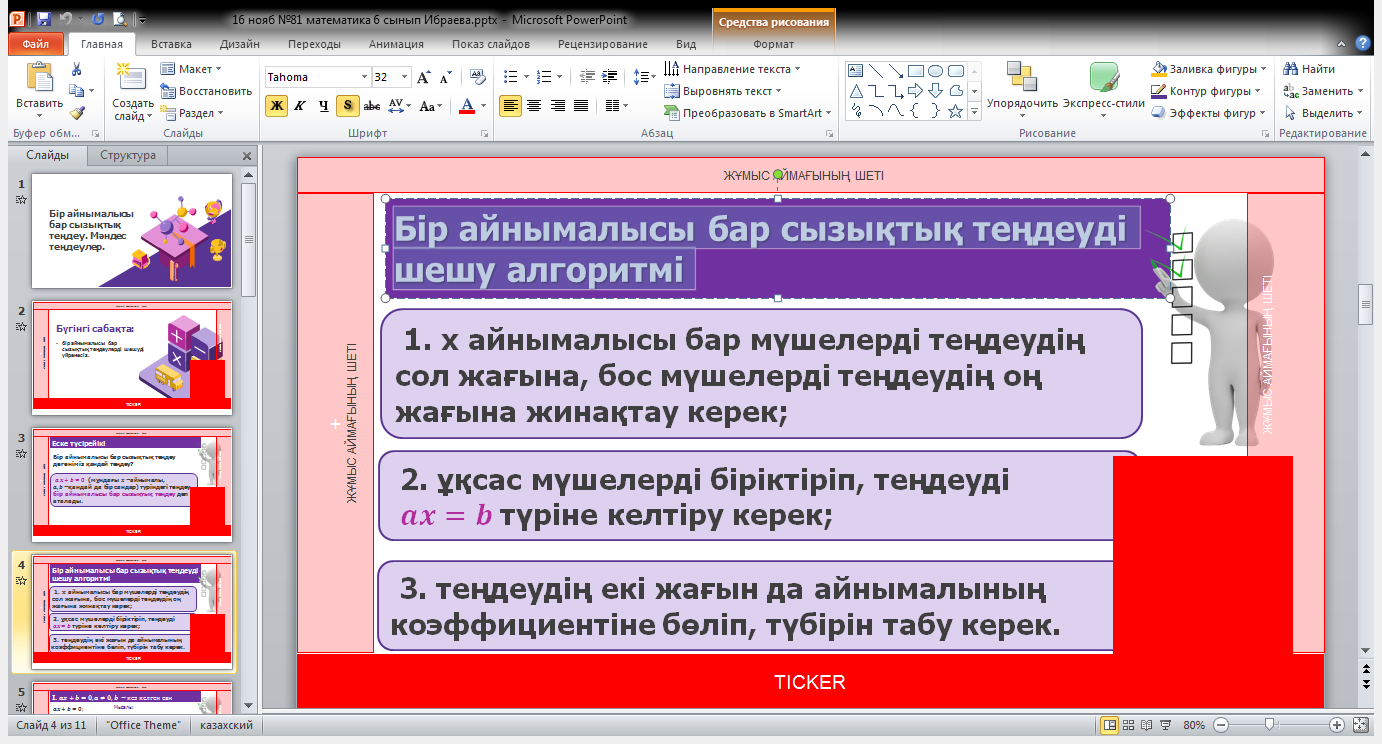Viewport: 1382px width, 744px height.
Task: Click the Format Painter brush icon
Action: coord(77,113)
